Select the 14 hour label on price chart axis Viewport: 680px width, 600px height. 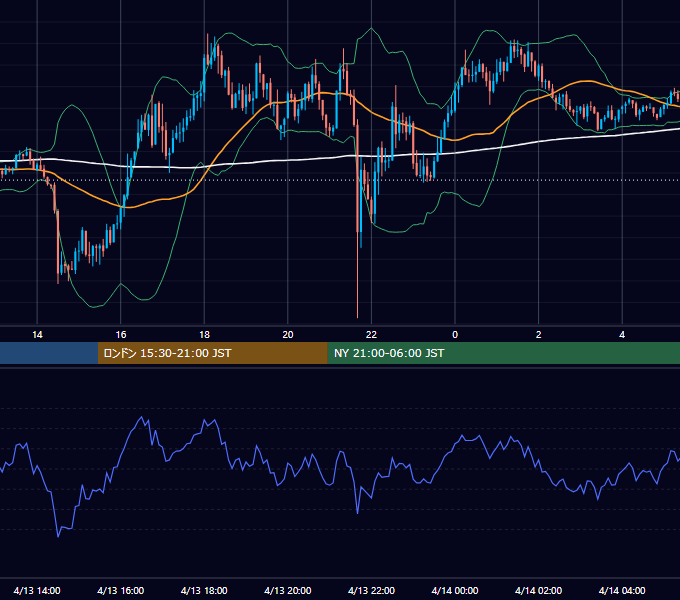coord(37,335)
